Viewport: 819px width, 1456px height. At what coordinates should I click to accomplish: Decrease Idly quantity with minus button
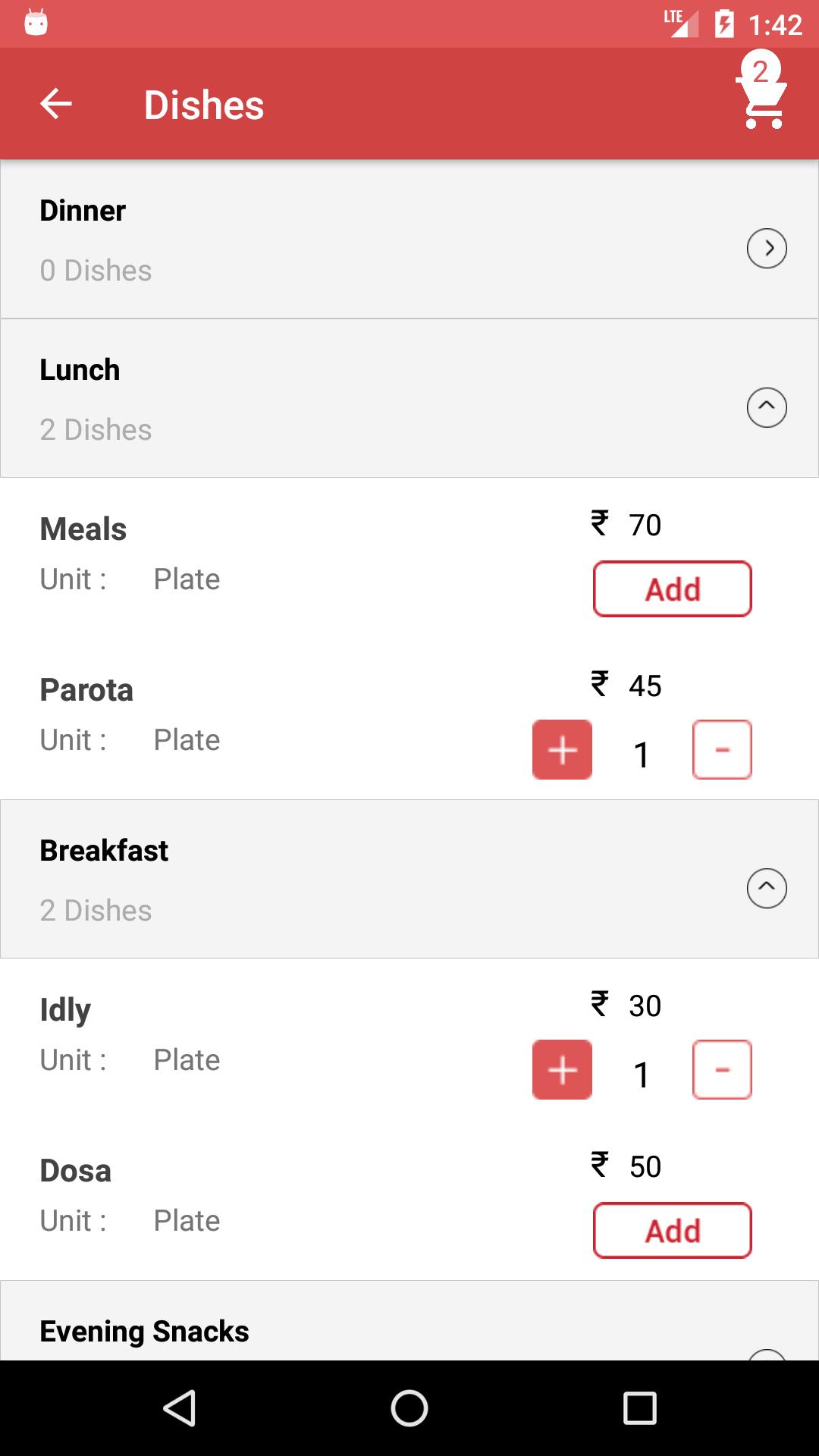click(x=722, y=1070)
